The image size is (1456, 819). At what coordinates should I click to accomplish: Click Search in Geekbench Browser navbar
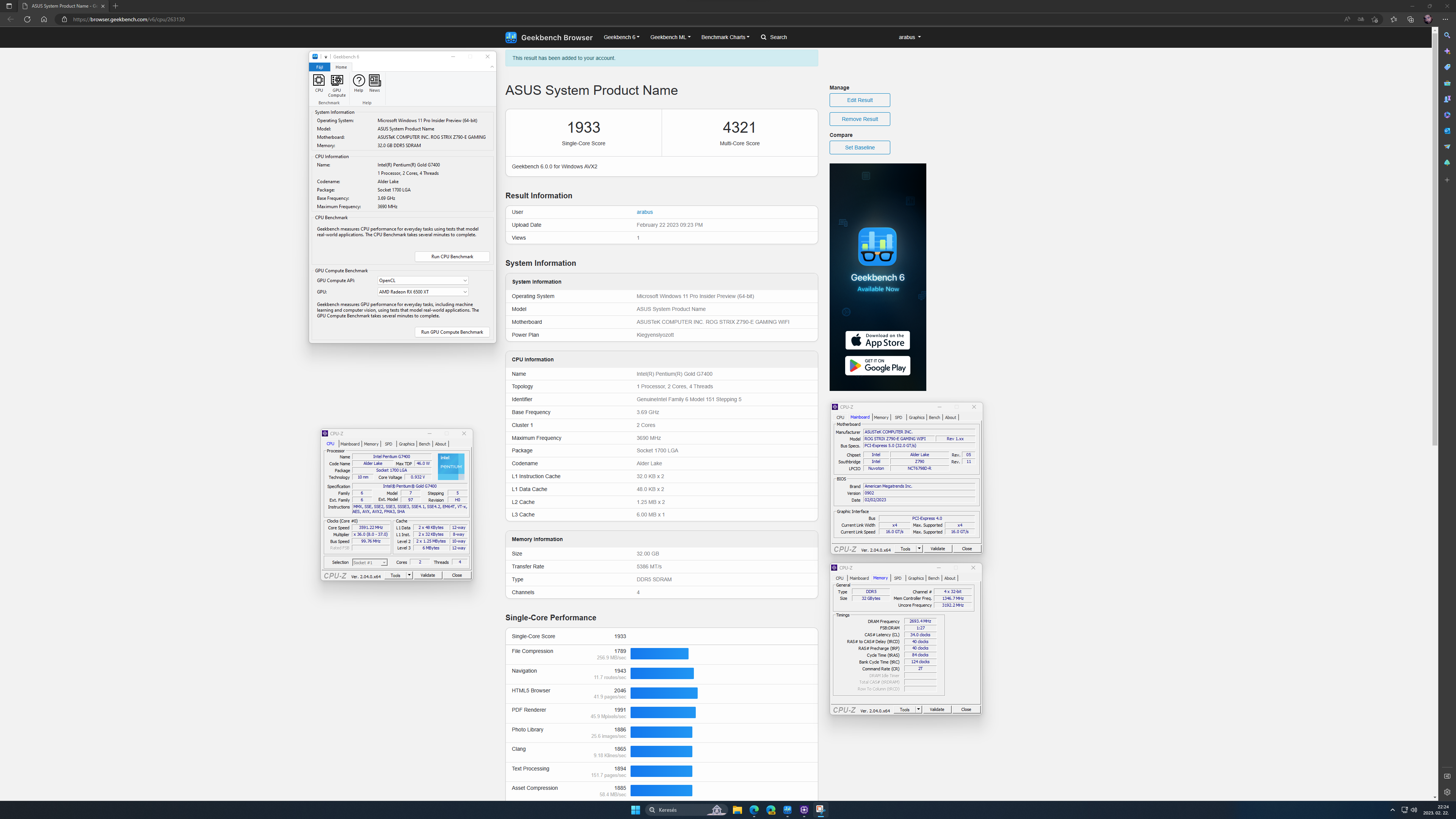774,37
